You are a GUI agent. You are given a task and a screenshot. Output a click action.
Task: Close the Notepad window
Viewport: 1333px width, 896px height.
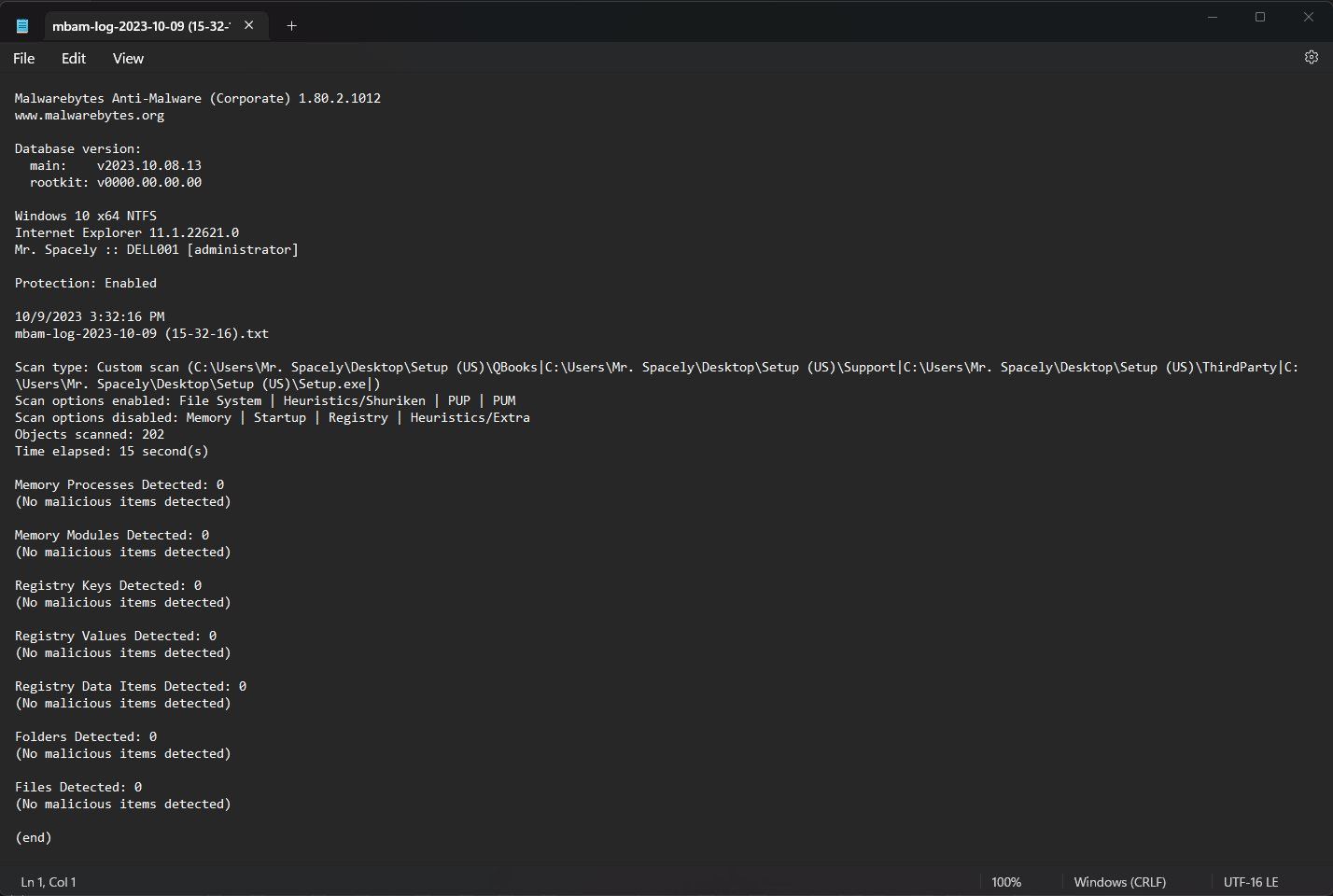(1308, 17)
